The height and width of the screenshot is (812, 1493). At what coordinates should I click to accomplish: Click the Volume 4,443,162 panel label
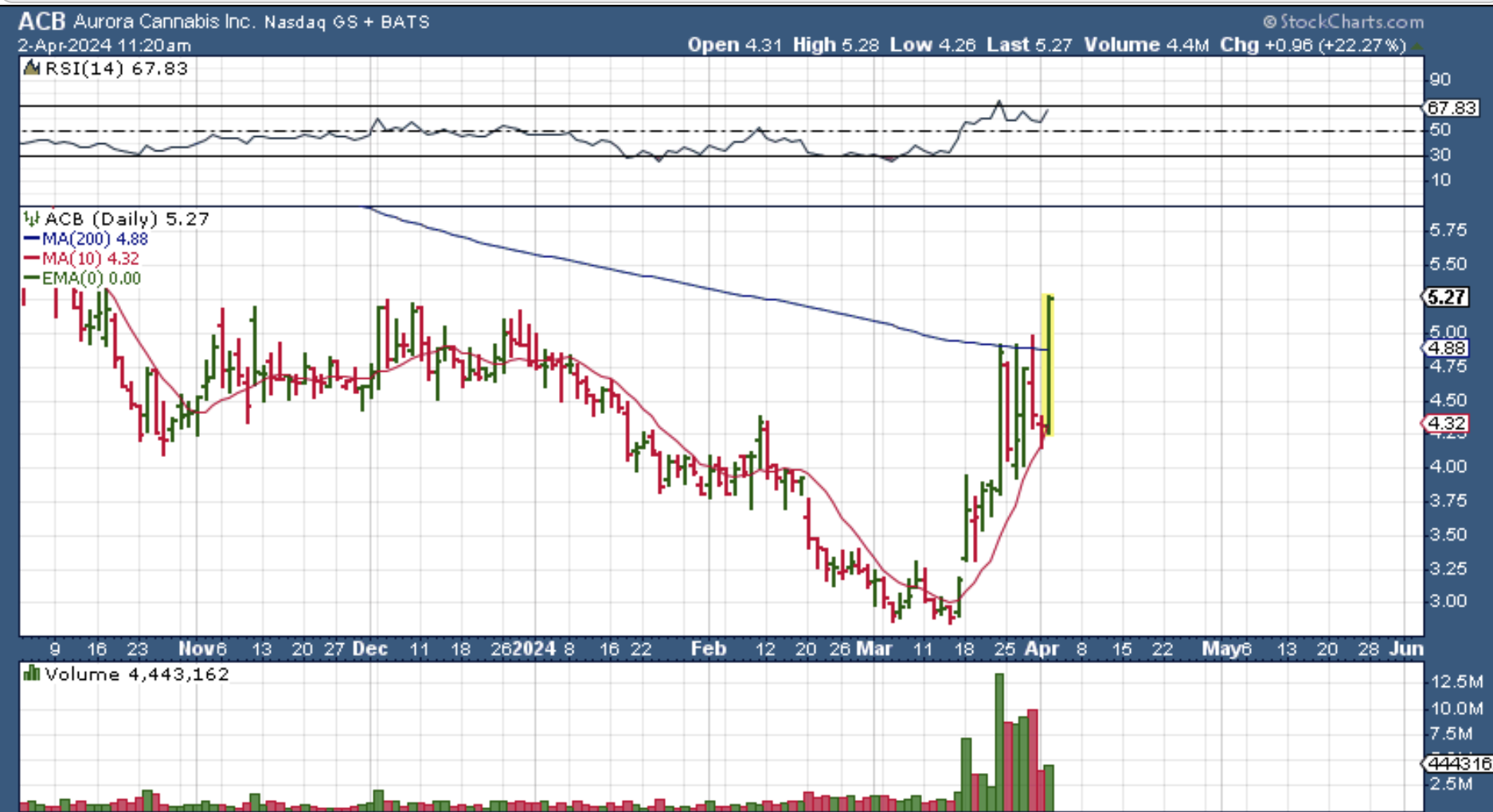pos(137,674)
